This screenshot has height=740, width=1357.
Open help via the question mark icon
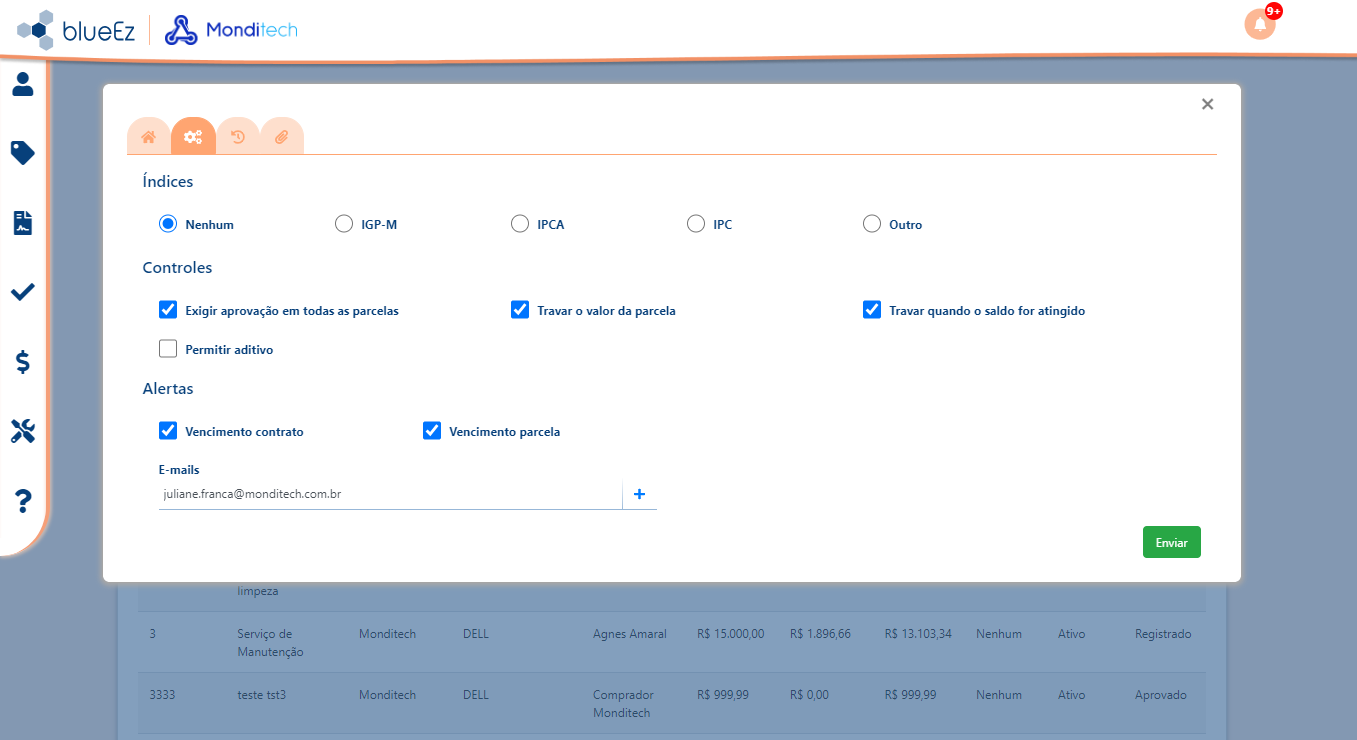click(x=23, y=501)
